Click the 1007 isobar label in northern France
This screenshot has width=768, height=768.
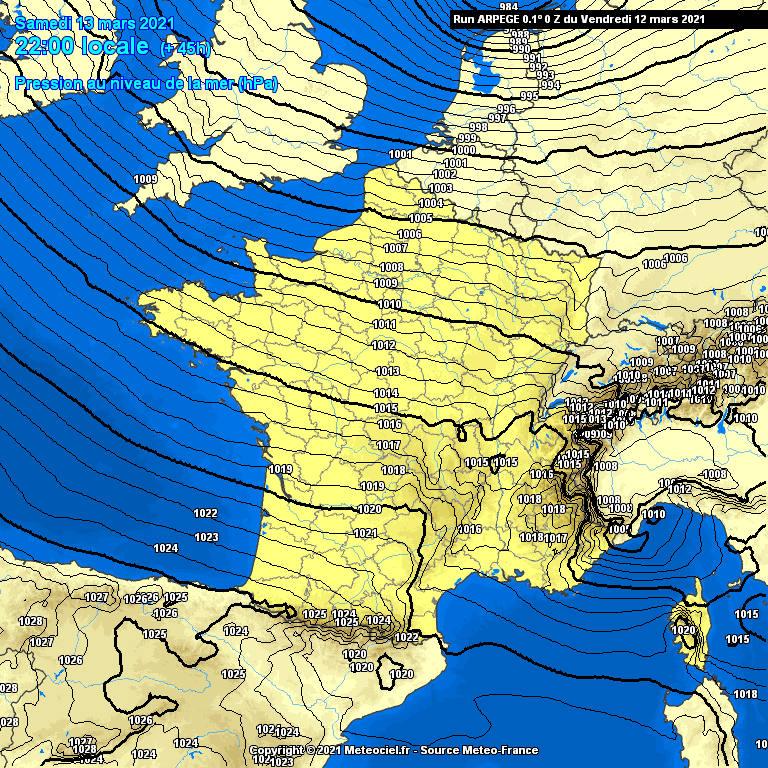coord(395,248)
